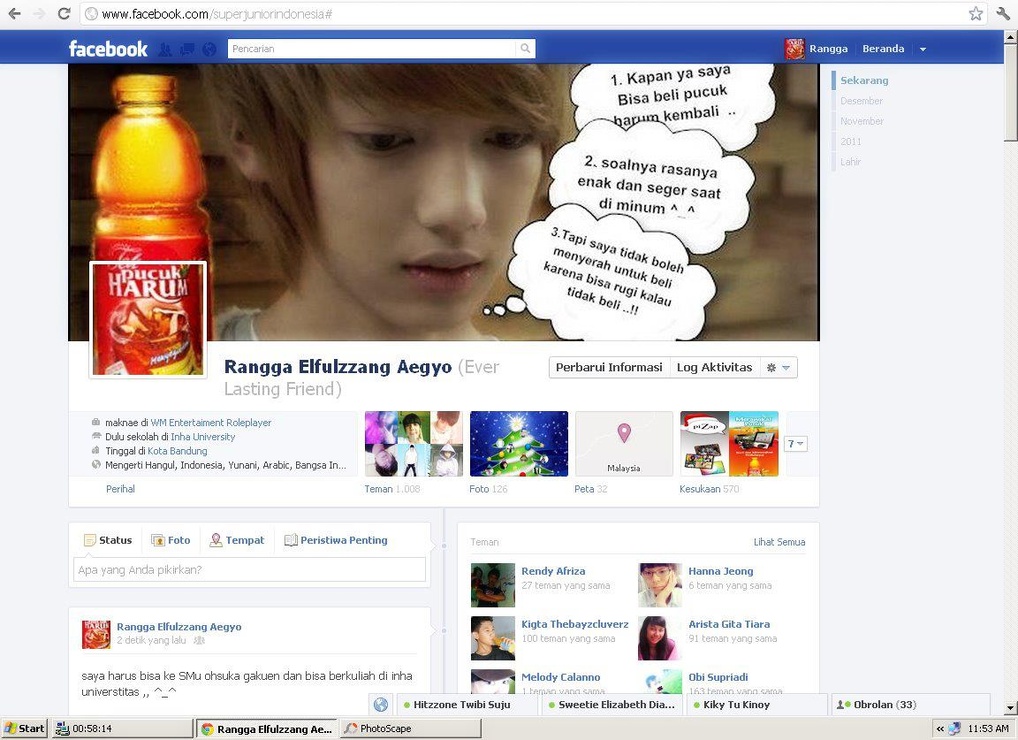Screen dimensions: 1018x740
Task: Select Peristiwa Penting tab in composer
Action: 336,540
